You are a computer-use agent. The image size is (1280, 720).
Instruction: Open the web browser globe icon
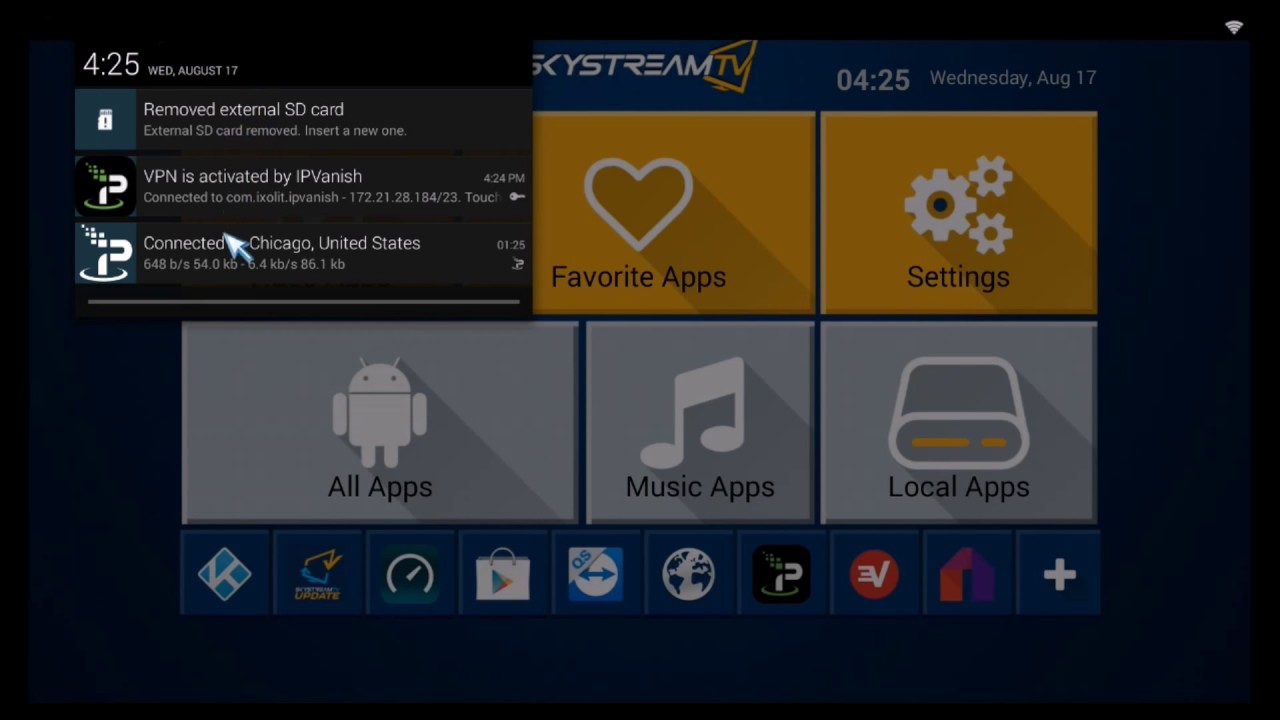[x=688, y=574]
